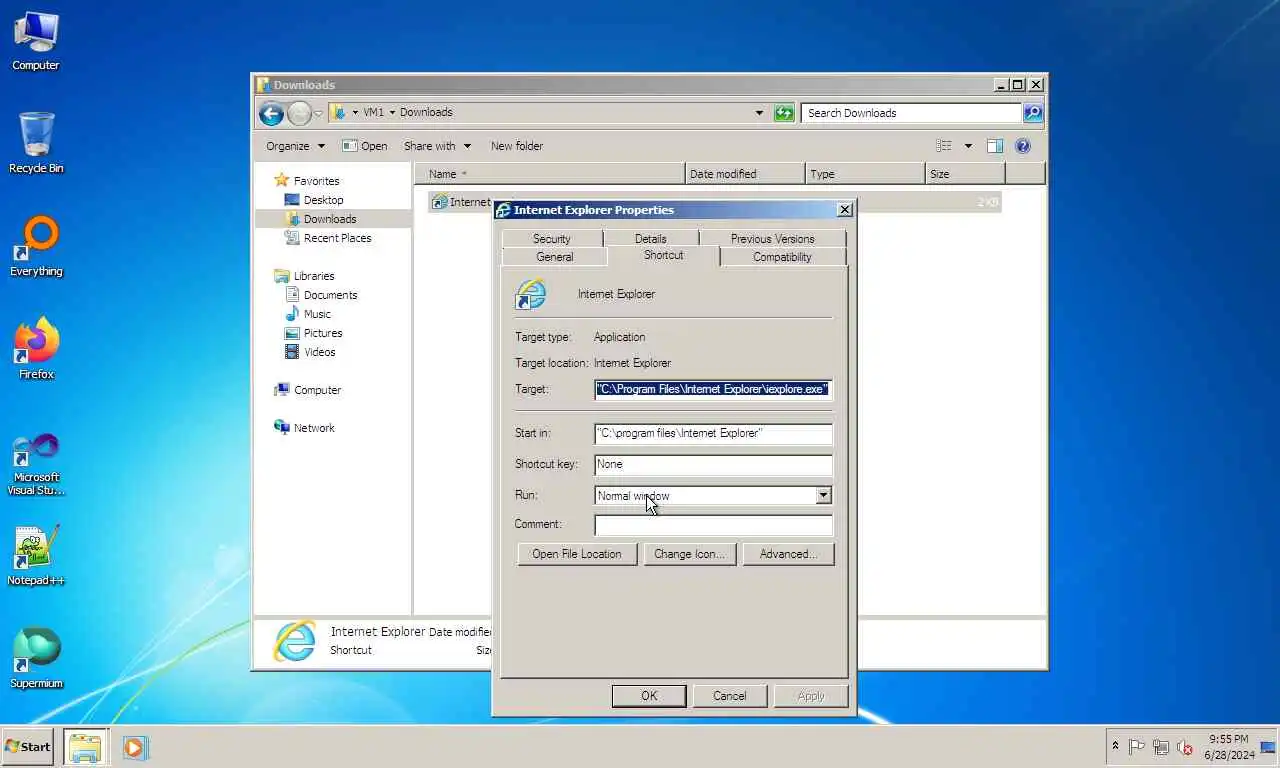Select the Microsoft Visual Studio shortcut
The width and height of the screenshot is (1280, 768).
pos(36,464)
